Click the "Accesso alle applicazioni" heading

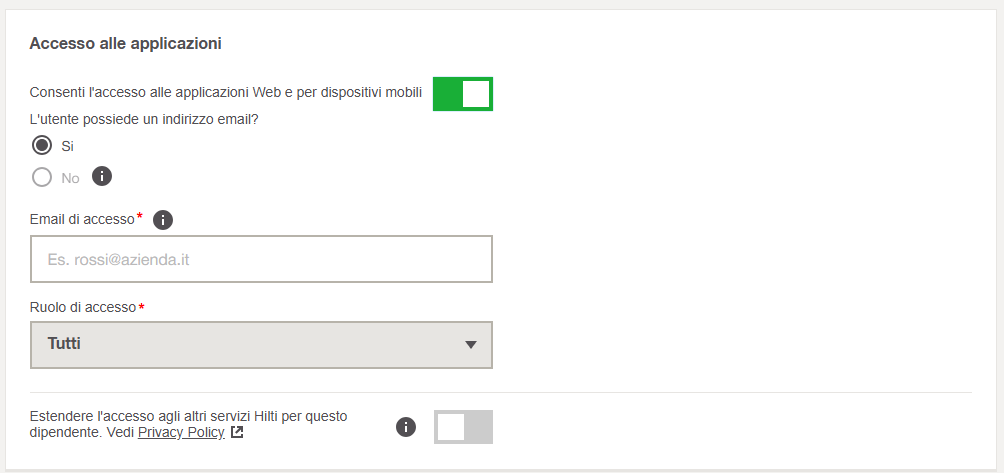pos(125,43)
